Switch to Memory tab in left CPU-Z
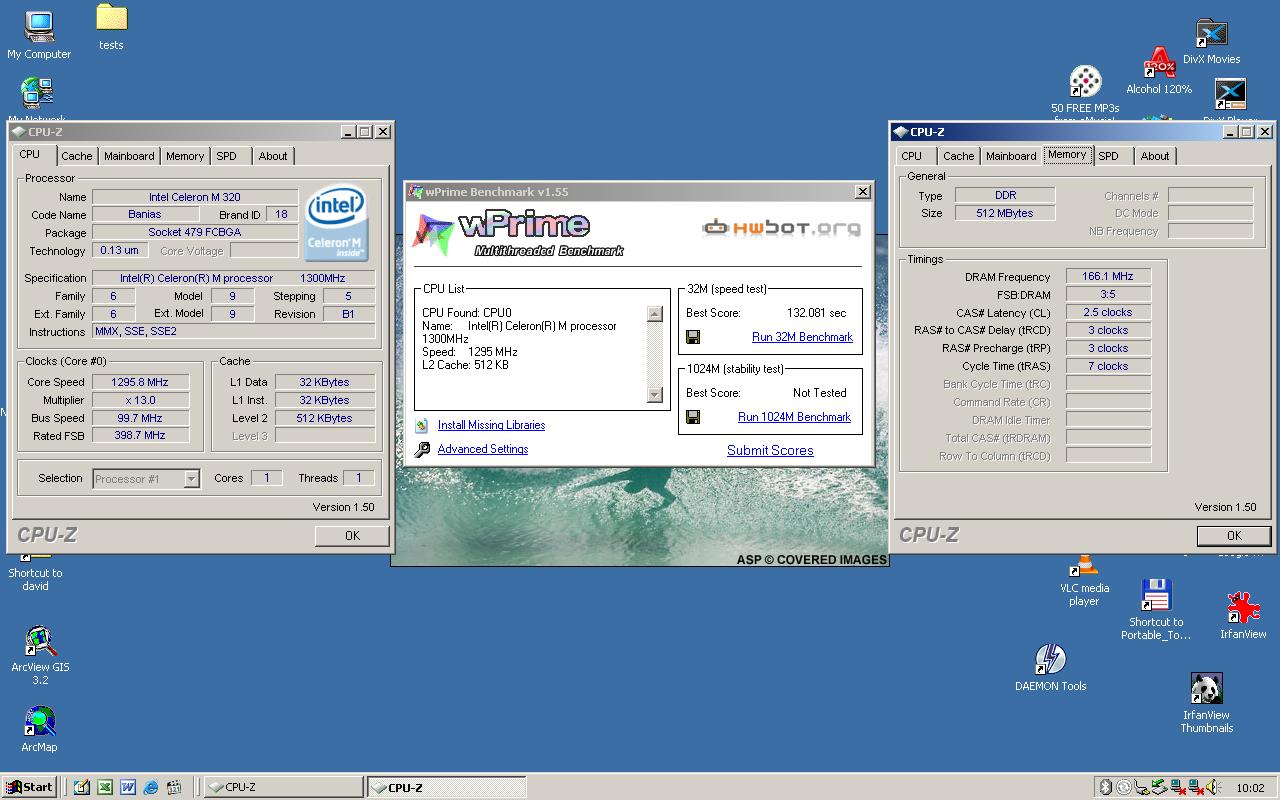 [x=185, y=156]
